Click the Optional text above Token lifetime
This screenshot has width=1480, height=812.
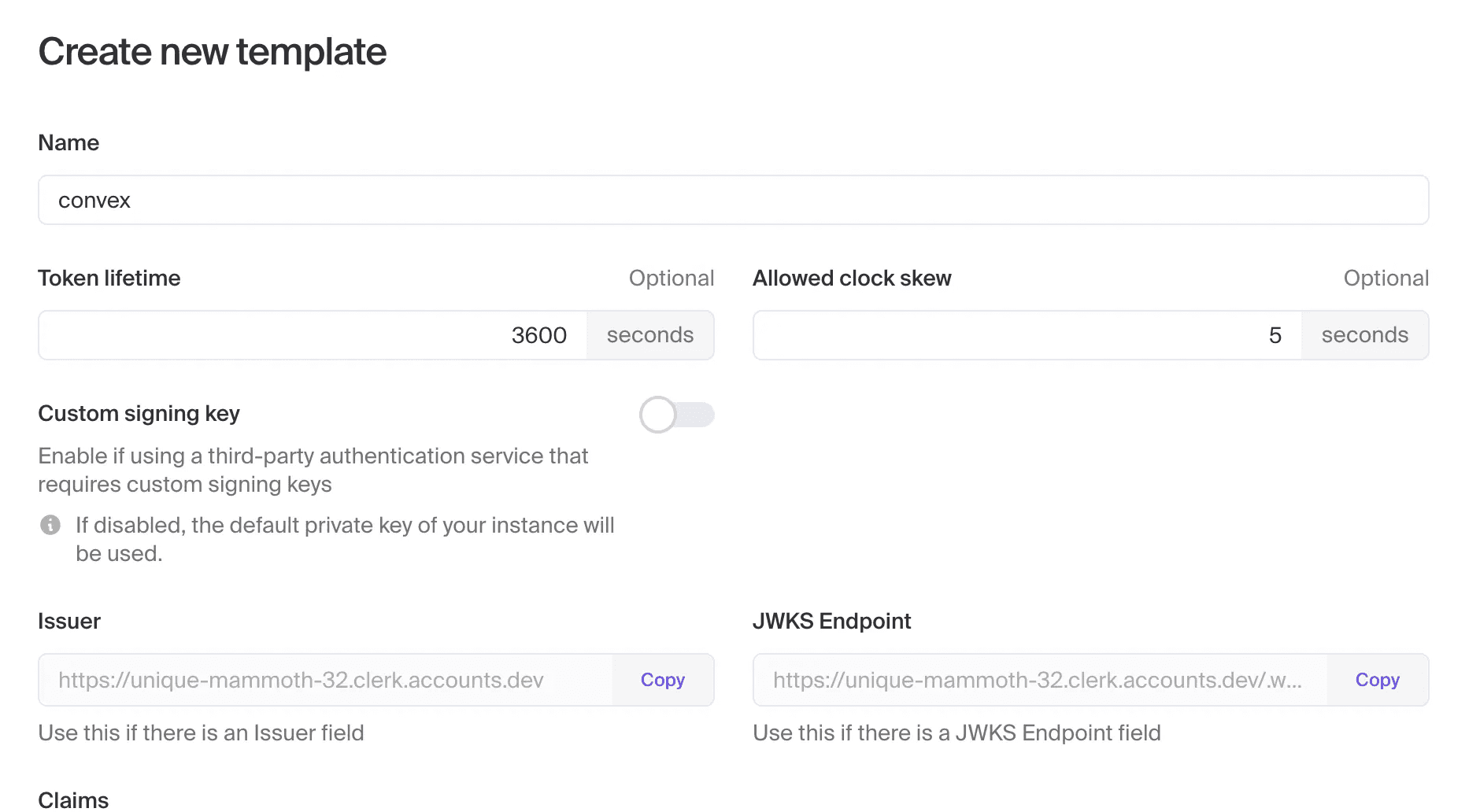pyautogui.click(x=671, y=278)
